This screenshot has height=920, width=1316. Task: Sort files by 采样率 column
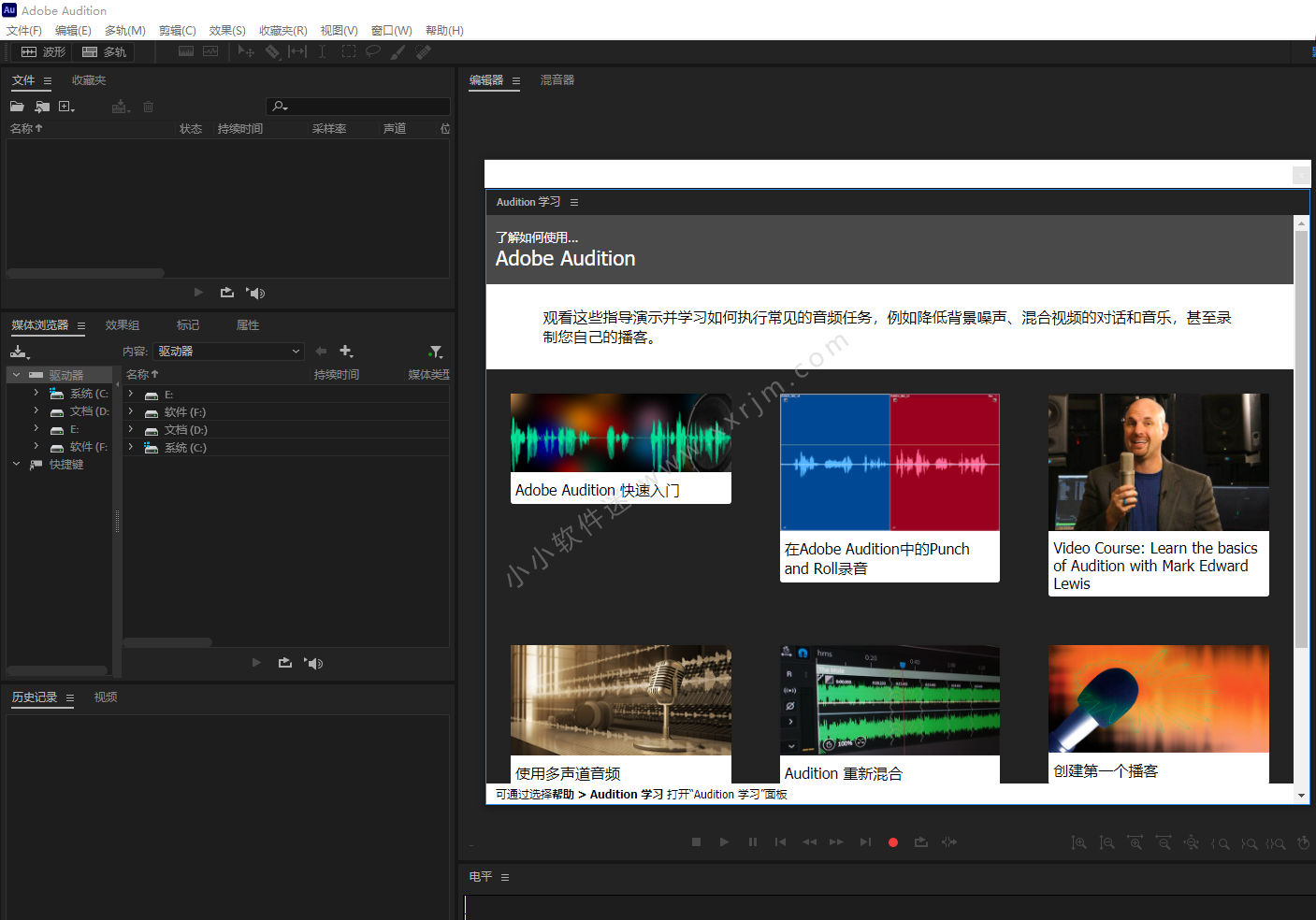329,129
